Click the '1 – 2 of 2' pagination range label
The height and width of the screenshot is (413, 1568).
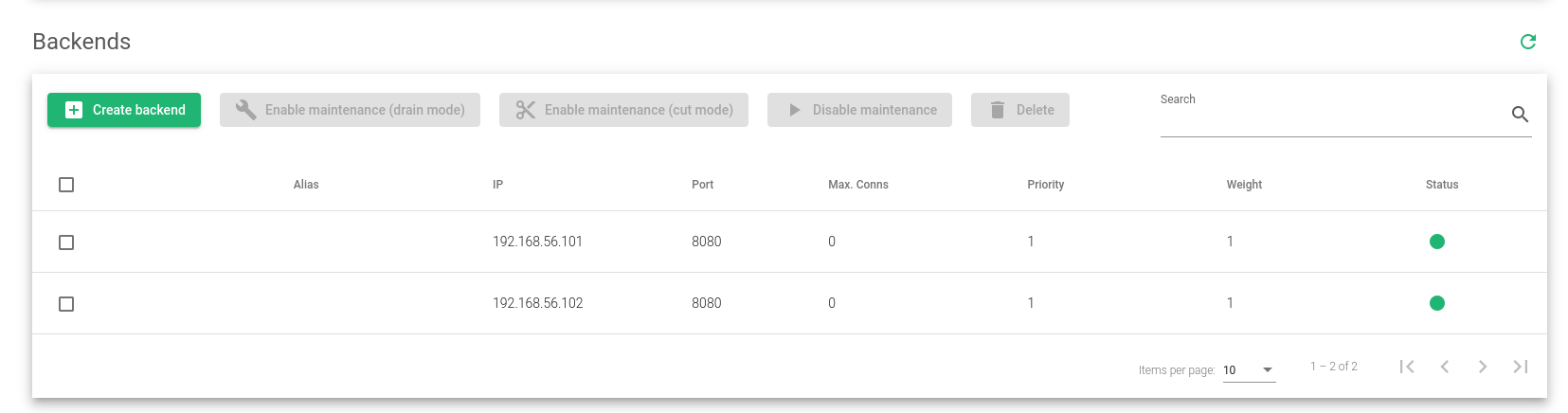tap(1334, 367)
